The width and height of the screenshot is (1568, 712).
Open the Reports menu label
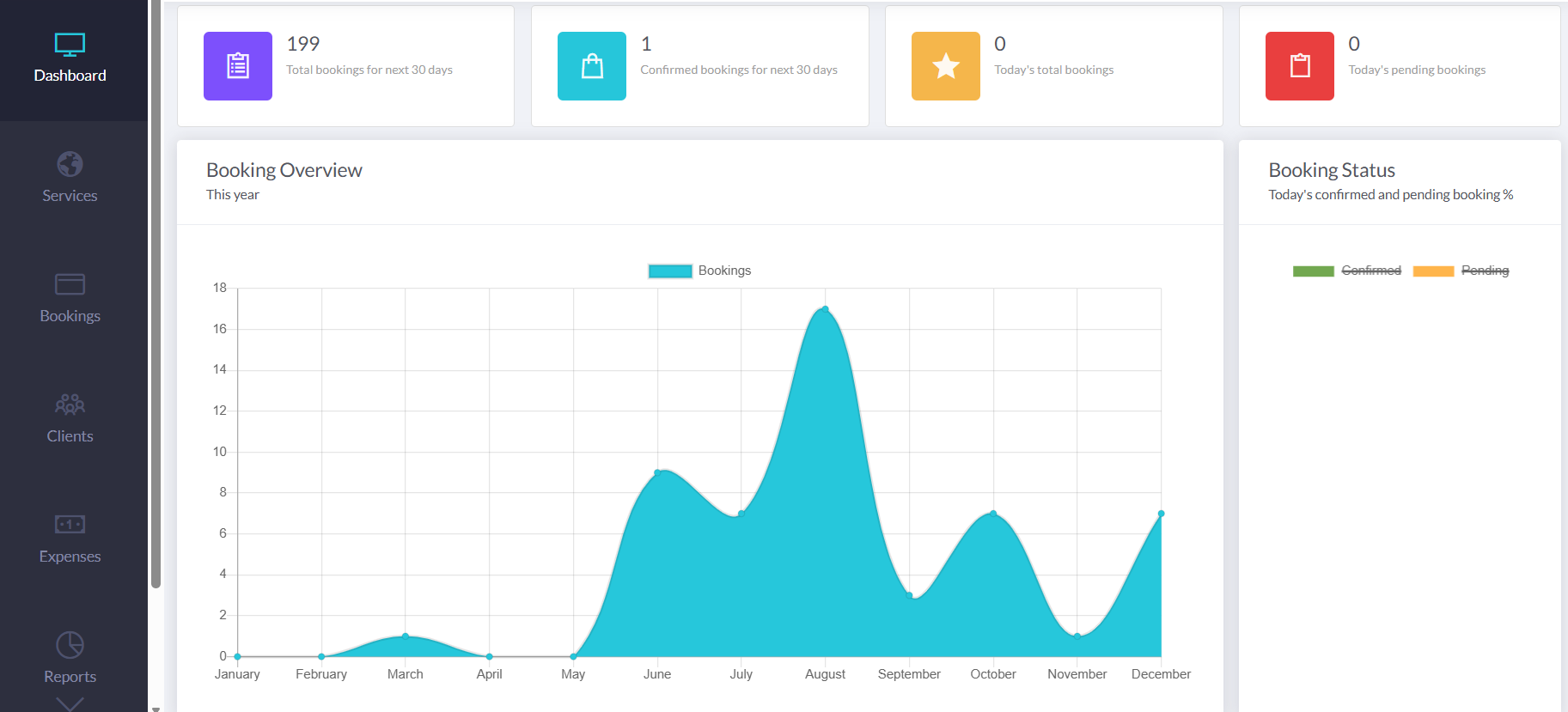click(x=70, y=677)
